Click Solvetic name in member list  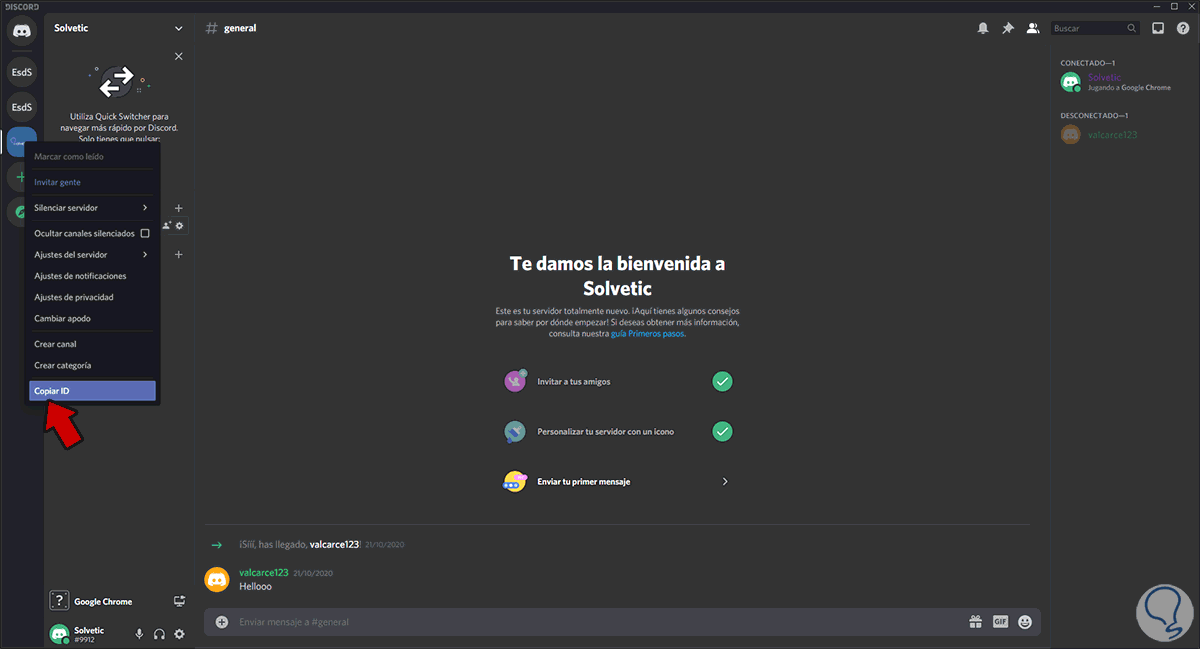pos(1104,77)
